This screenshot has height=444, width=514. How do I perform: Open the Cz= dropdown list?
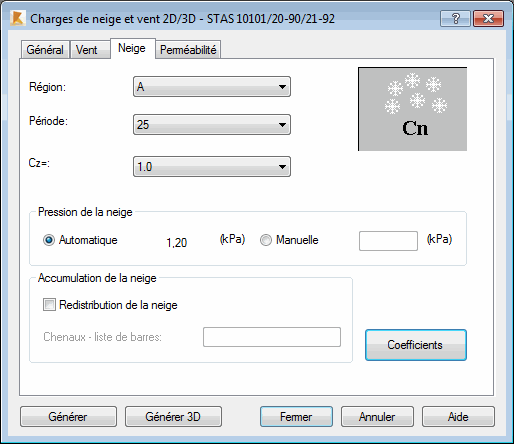212,166
